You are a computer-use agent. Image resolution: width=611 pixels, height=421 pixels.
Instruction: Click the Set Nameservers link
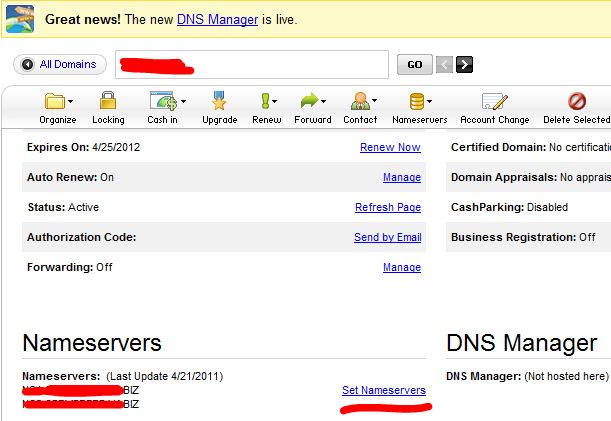(384, 390)
